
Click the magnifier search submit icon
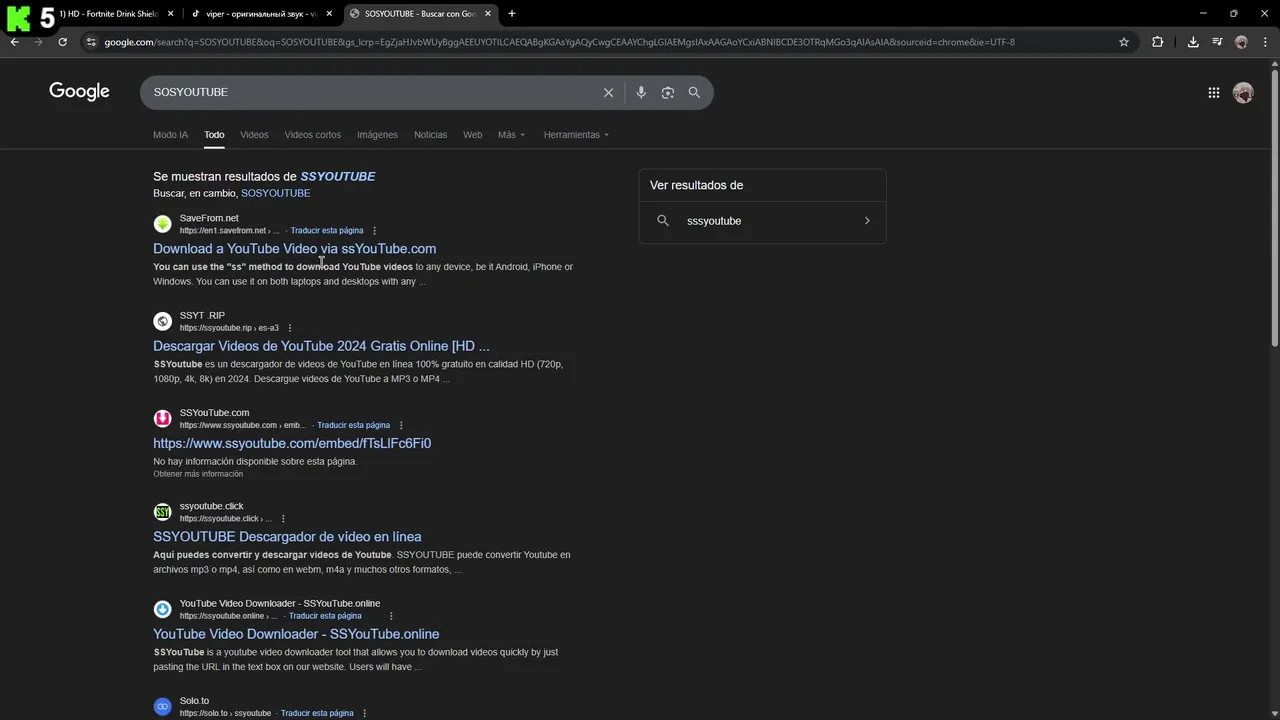tap(694, 92)
